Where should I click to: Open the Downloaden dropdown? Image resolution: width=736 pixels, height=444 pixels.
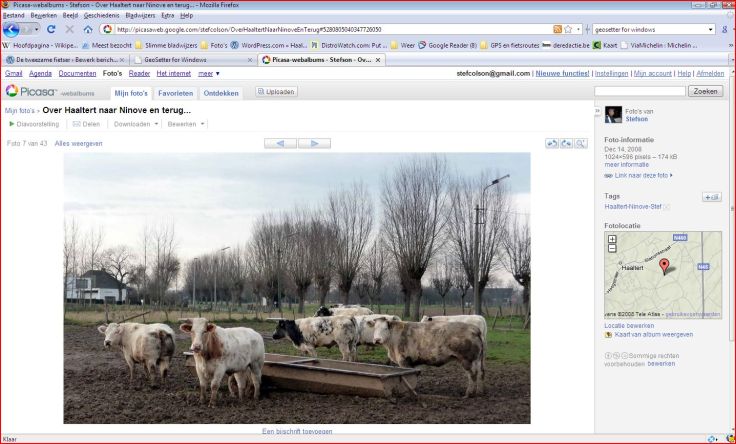[135, 124]
